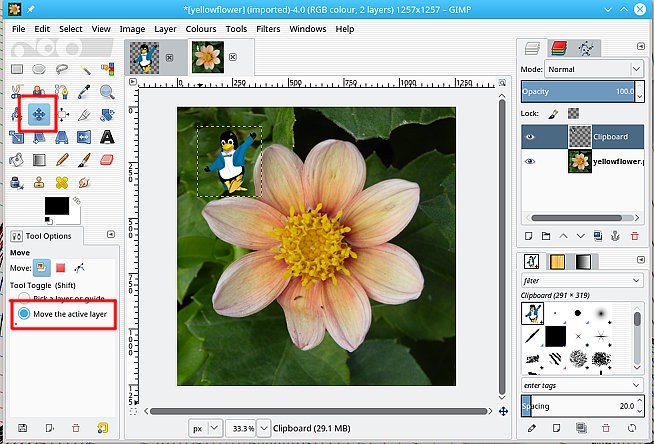Viewport: 654px width, 444px height.
Task: Select the Pencil tool
Action: [x=62, y=160]
